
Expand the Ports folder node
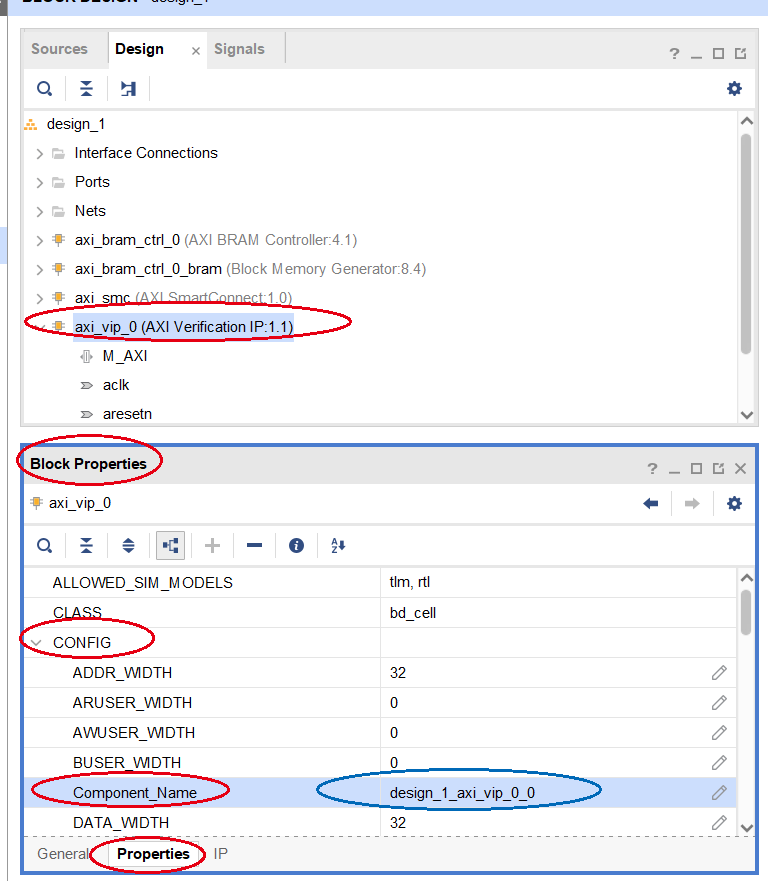[40, 182]
